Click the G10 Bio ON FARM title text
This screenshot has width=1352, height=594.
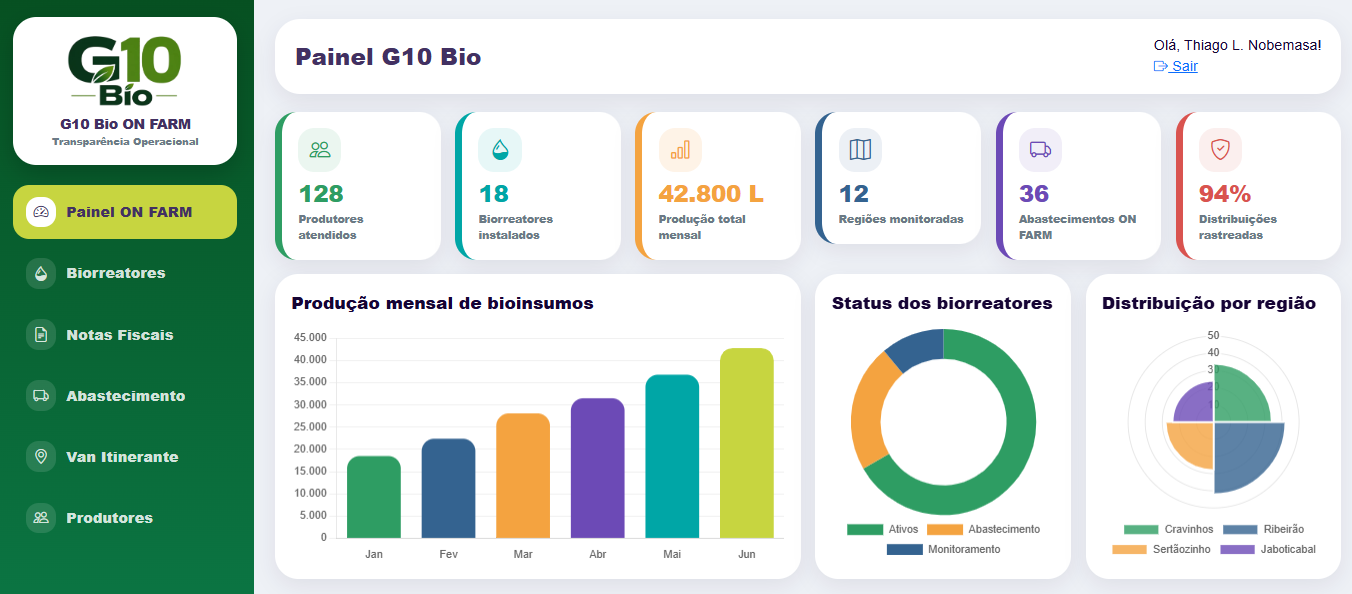125,125
